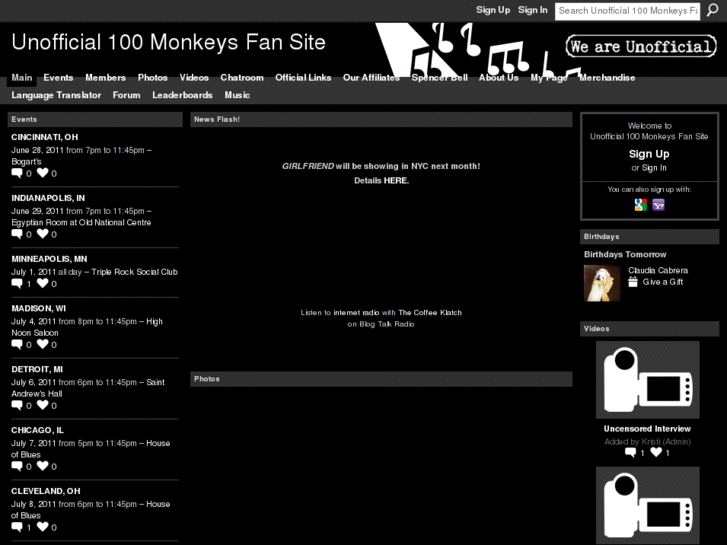The height and width of the screenshot is (545, 727).
Task: Open the MINNEAPOLIS, MN event title
Action: (49, 259)
